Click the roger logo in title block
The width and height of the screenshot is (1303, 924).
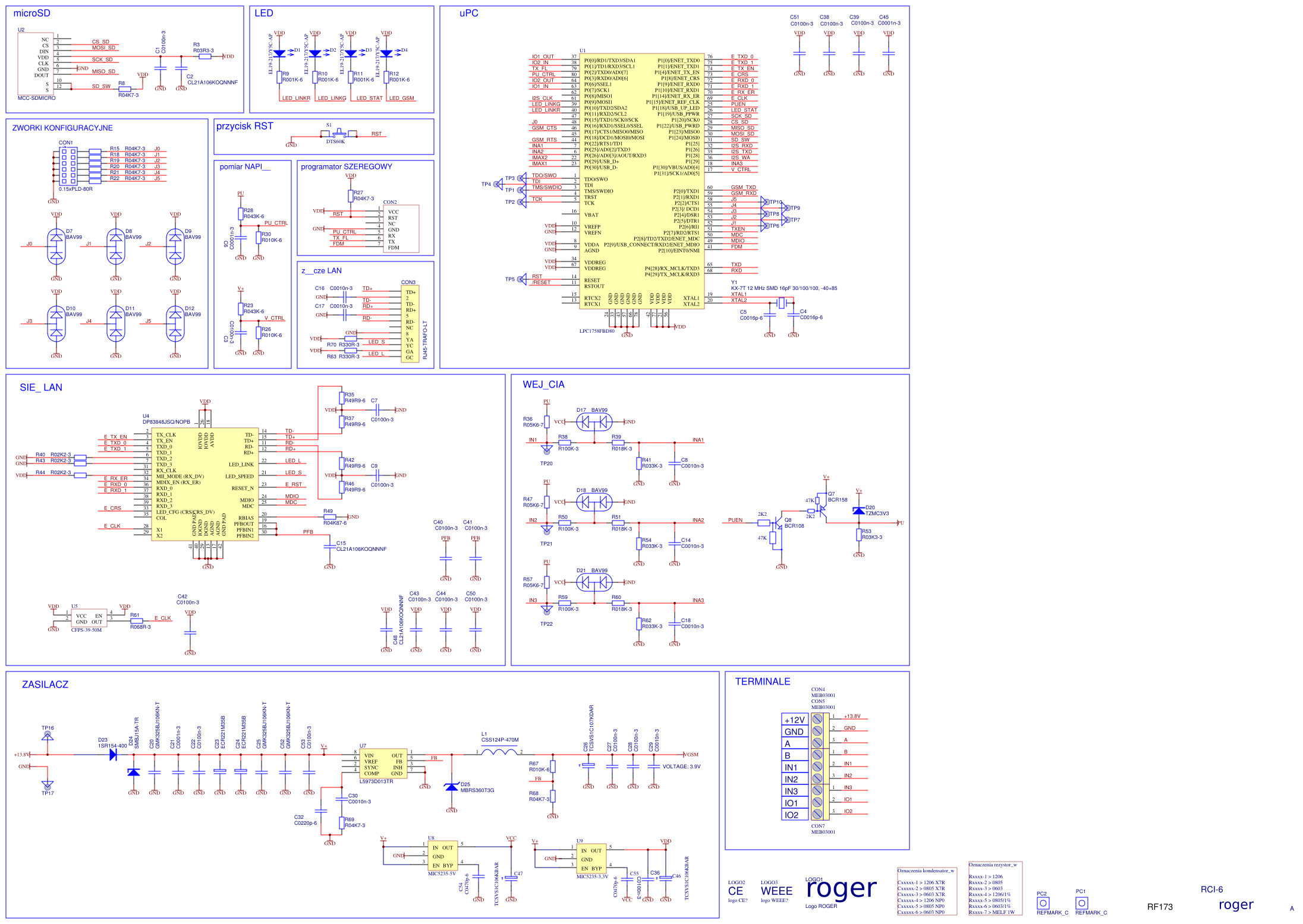[x=841, y=888]
